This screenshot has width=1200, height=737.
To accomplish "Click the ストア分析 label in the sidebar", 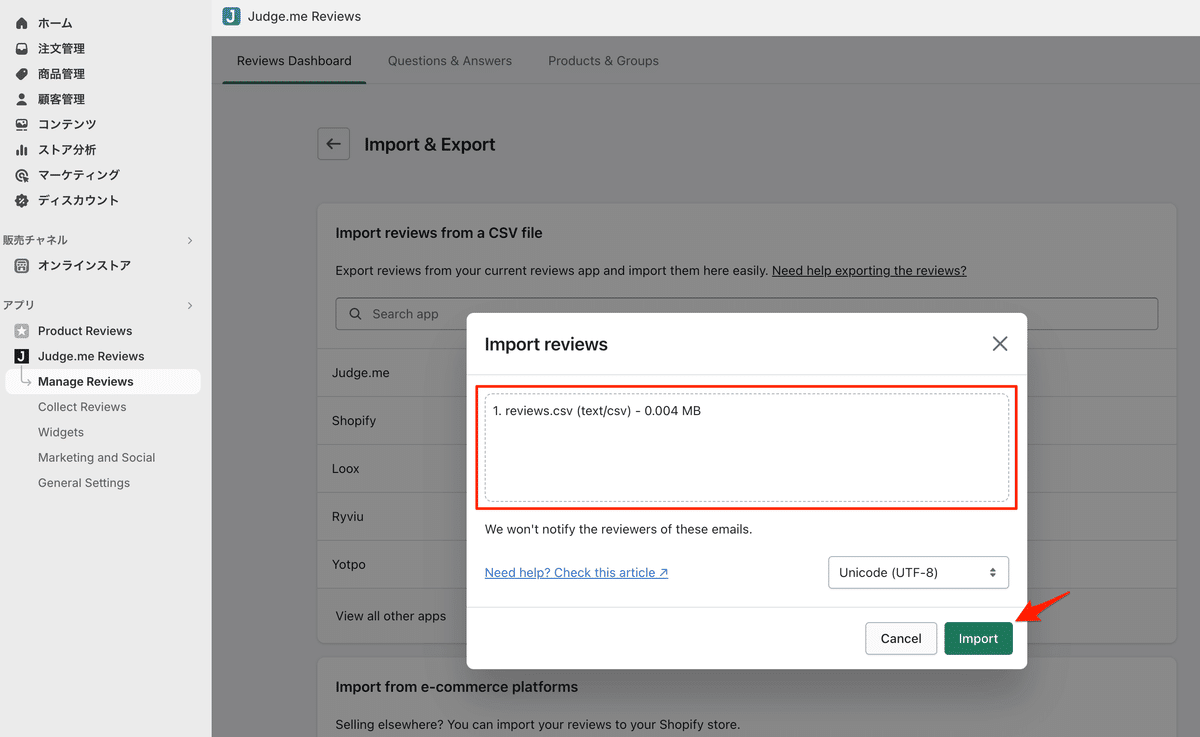I will click(67, 150).
